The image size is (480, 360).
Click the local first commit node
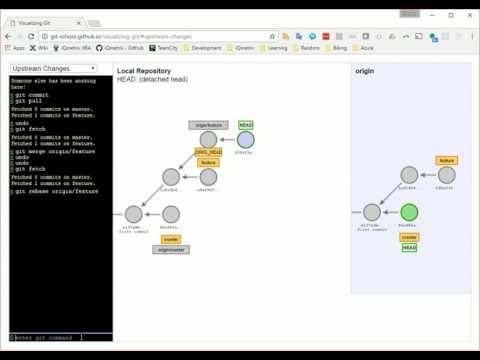(134, 214)
